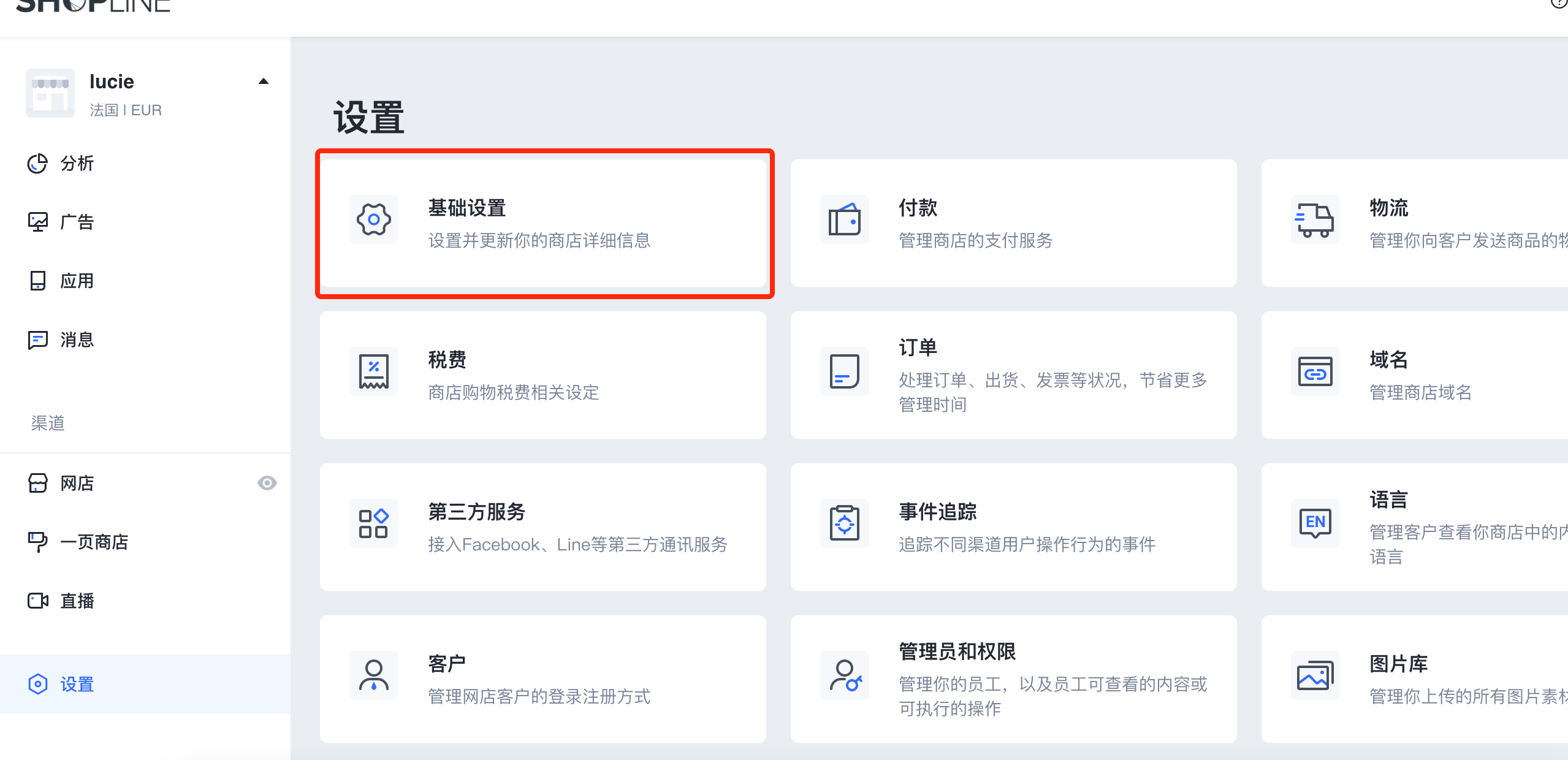Click the EN language icon

point(1314,523)
